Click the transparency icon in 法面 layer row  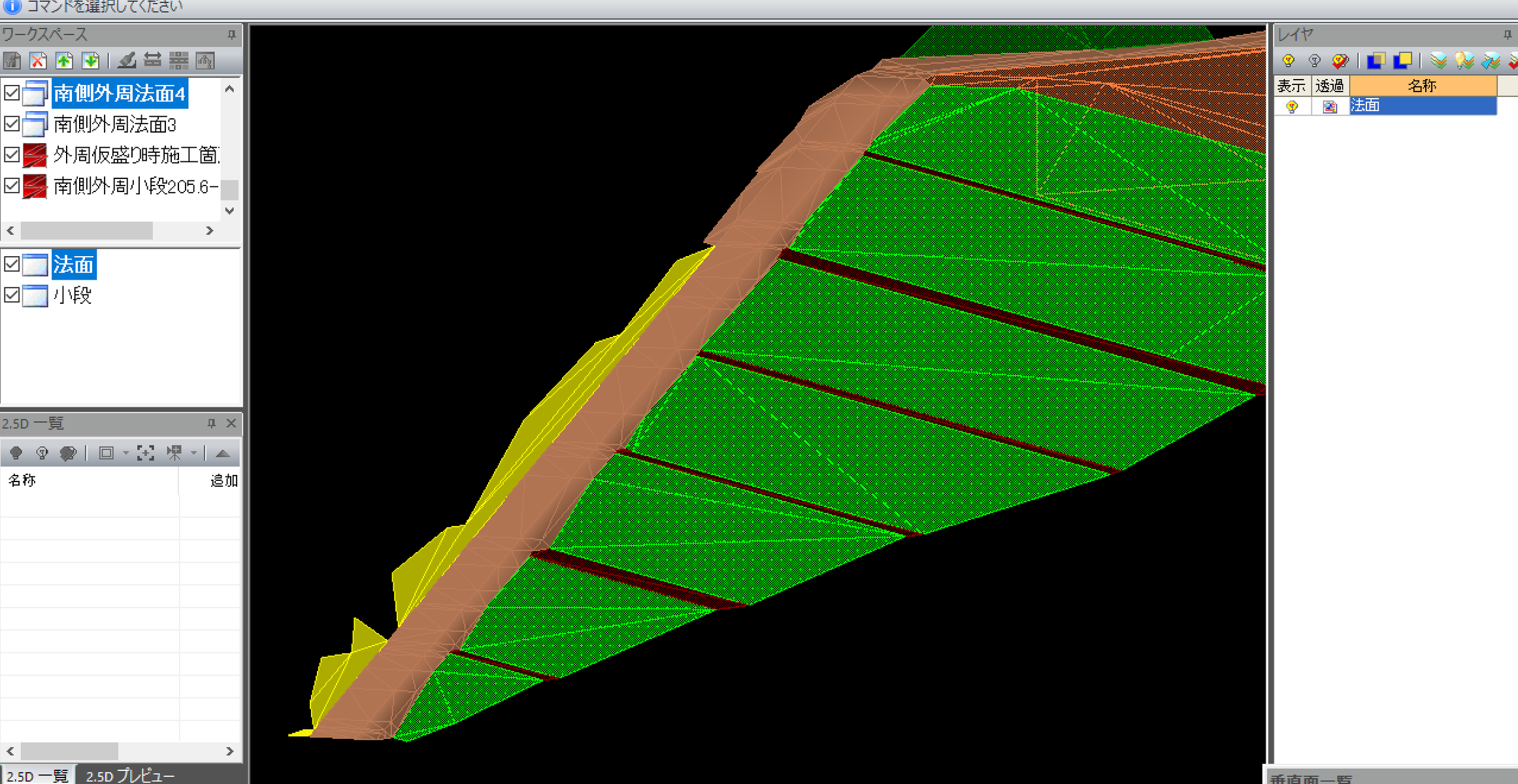pos(1330,106)
